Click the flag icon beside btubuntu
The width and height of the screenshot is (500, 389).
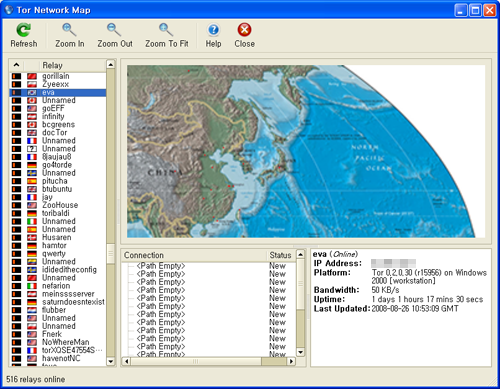click(x=32, y=189)
